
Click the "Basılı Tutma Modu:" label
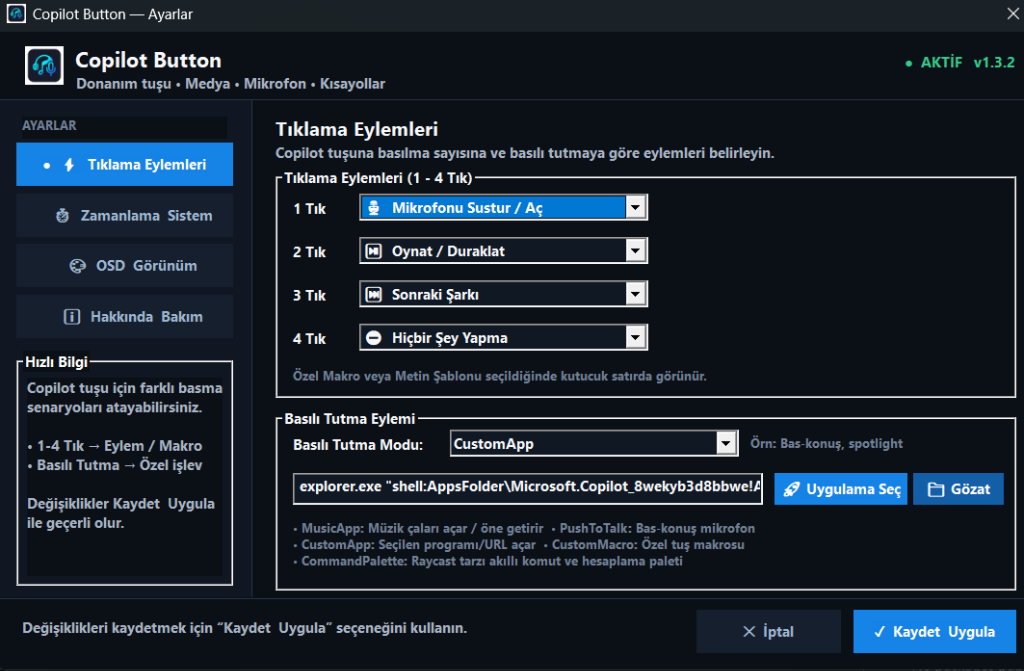point(358,445)
